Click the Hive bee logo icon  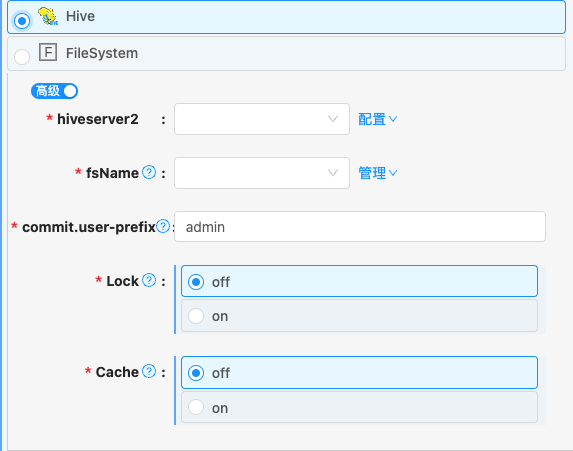(48, 16)
